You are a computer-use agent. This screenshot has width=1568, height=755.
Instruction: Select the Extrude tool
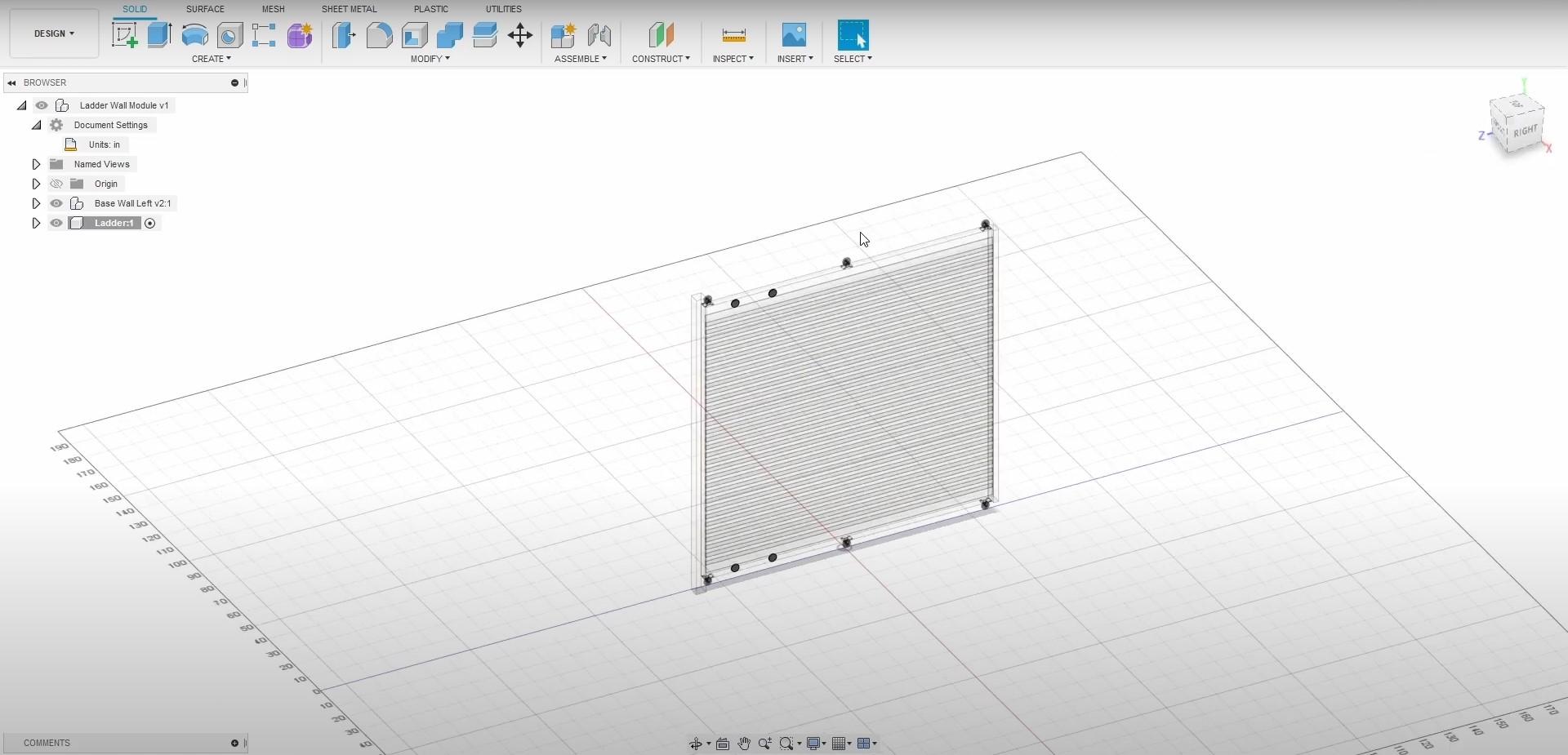pyautogui.click(x=159, y=35)
